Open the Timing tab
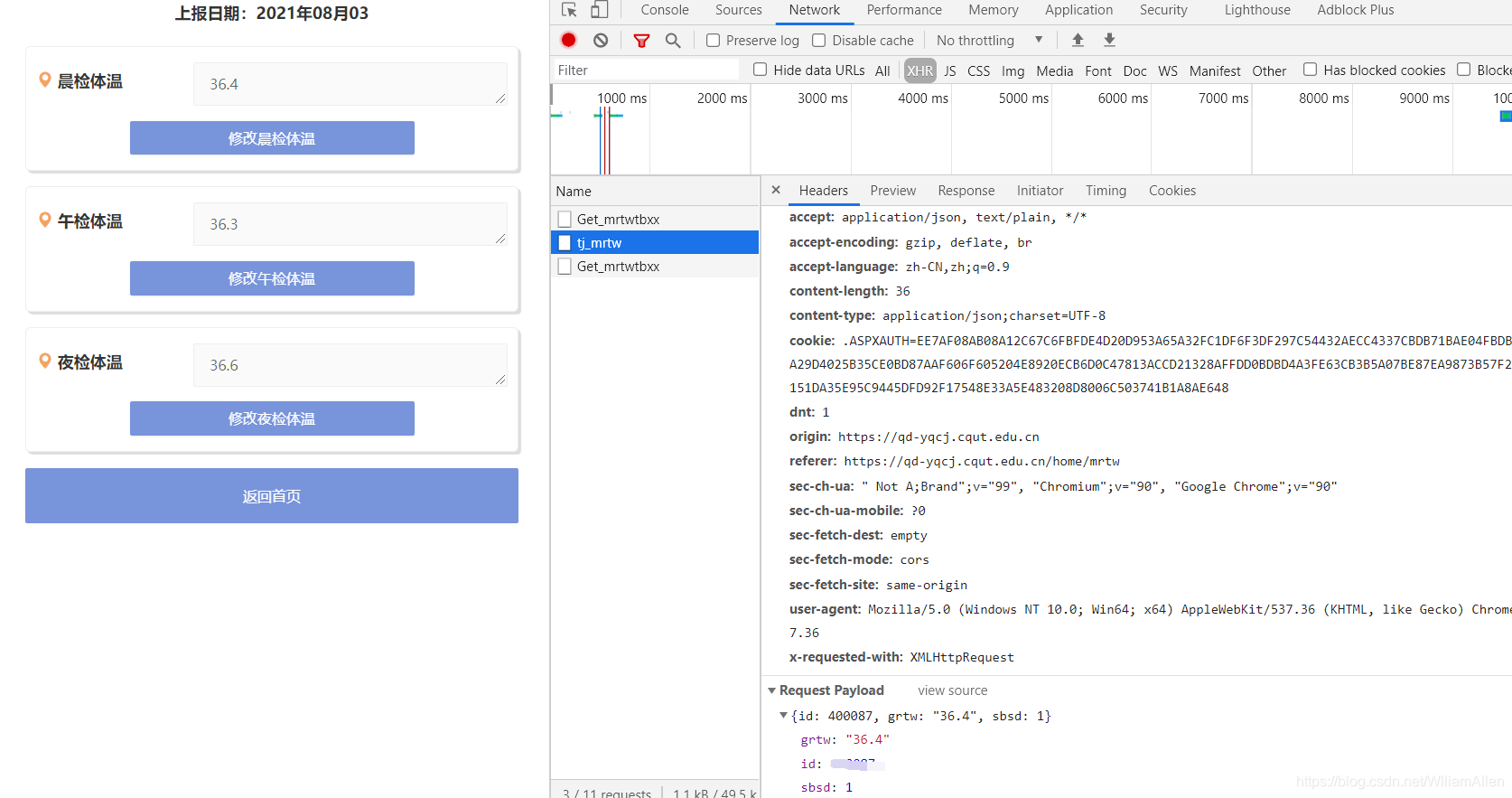The height and width of the screenshot is (798, 1512). pyautogui.click(x=1106, y=191)
